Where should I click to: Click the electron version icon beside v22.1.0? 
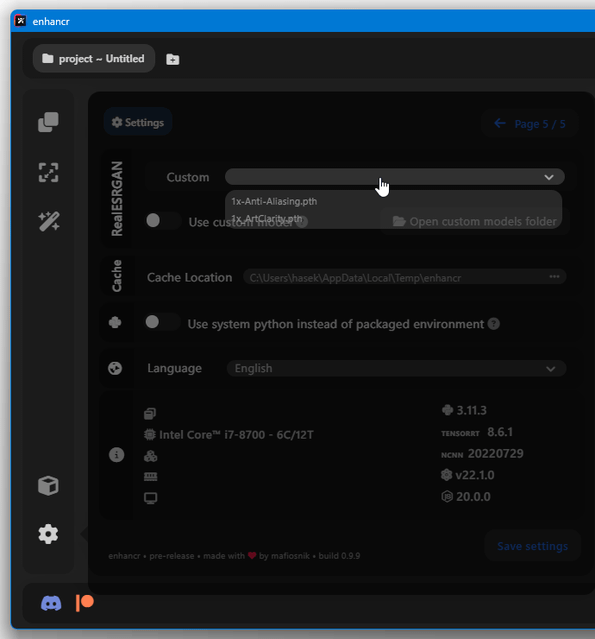(447, 475)
